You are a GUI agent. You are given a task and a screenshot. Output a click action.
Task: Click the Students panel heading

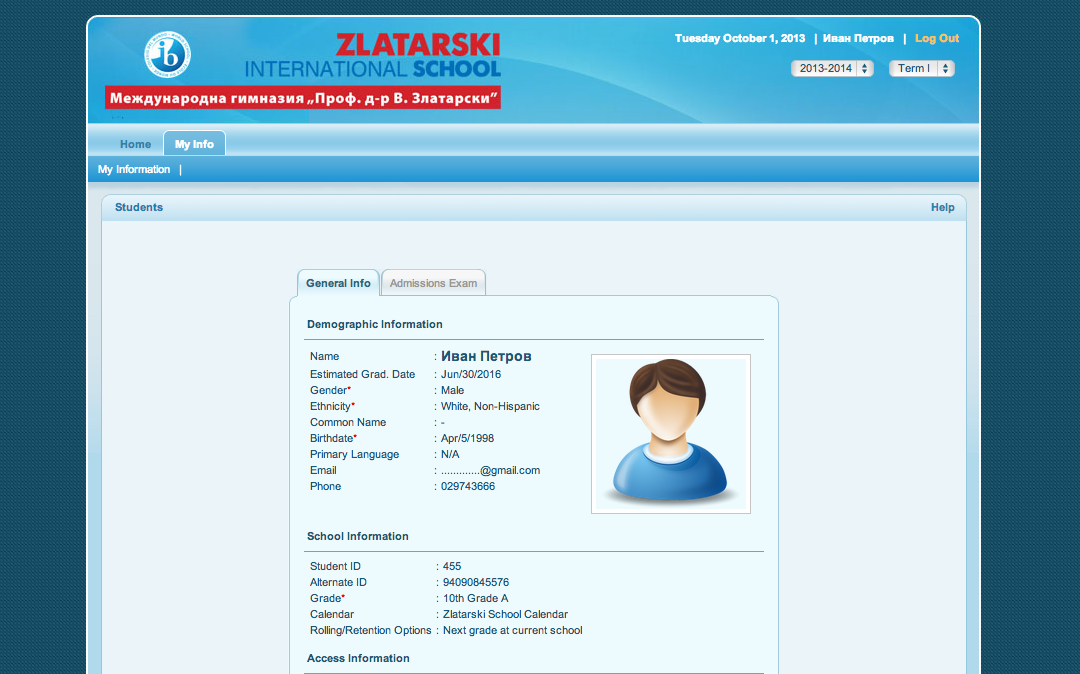[x=139, y=208]
